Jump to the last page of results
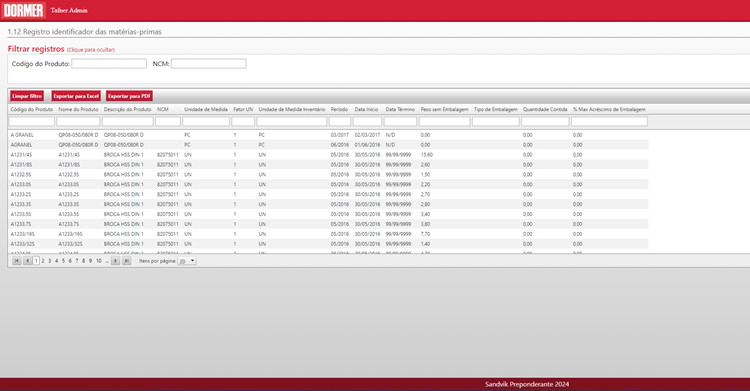Image resolution: width=750 pixels, height=391 pixels. click(x=126, y=261)
